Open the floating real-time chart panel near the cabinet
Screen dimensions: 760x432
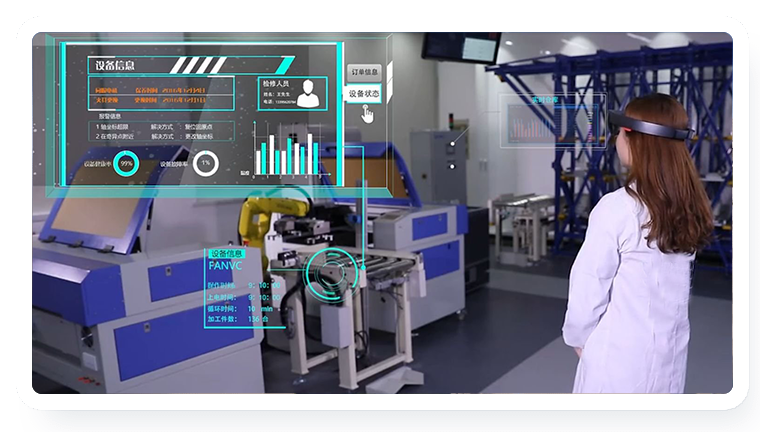(x=552, y=121)
